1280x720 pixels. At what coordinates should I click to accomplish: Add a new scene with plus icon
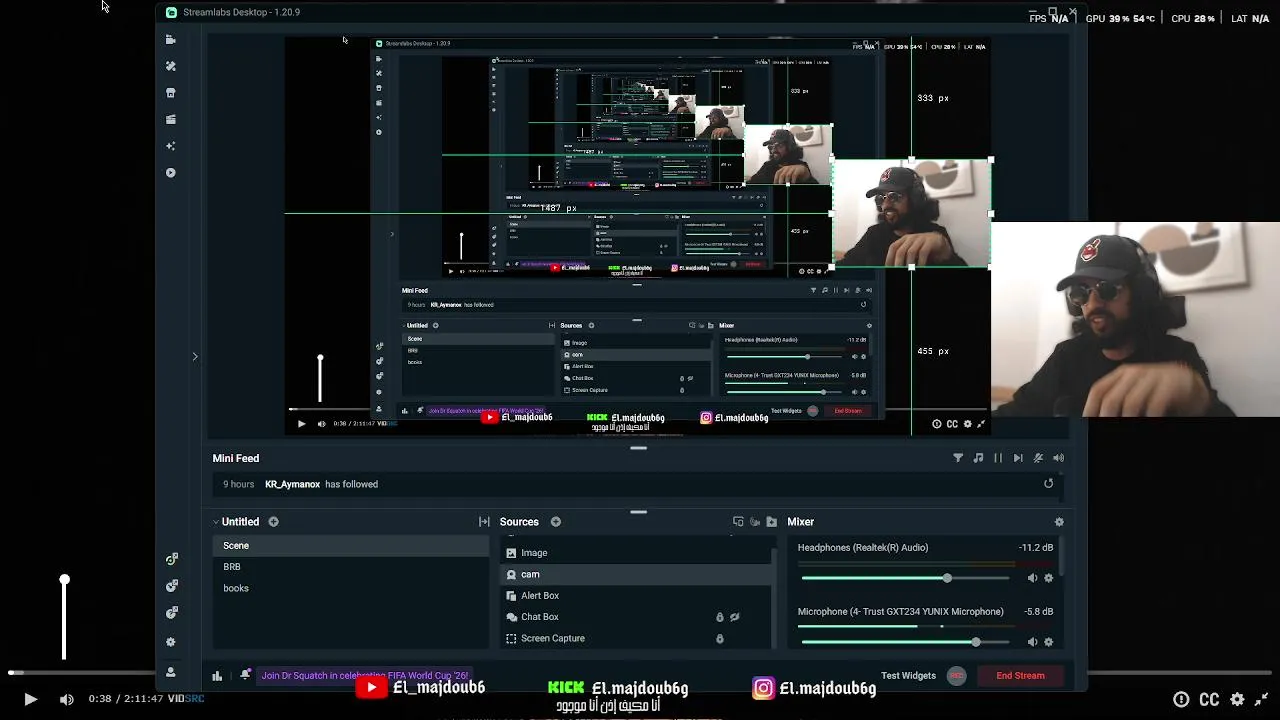click(x=273, y=522)
